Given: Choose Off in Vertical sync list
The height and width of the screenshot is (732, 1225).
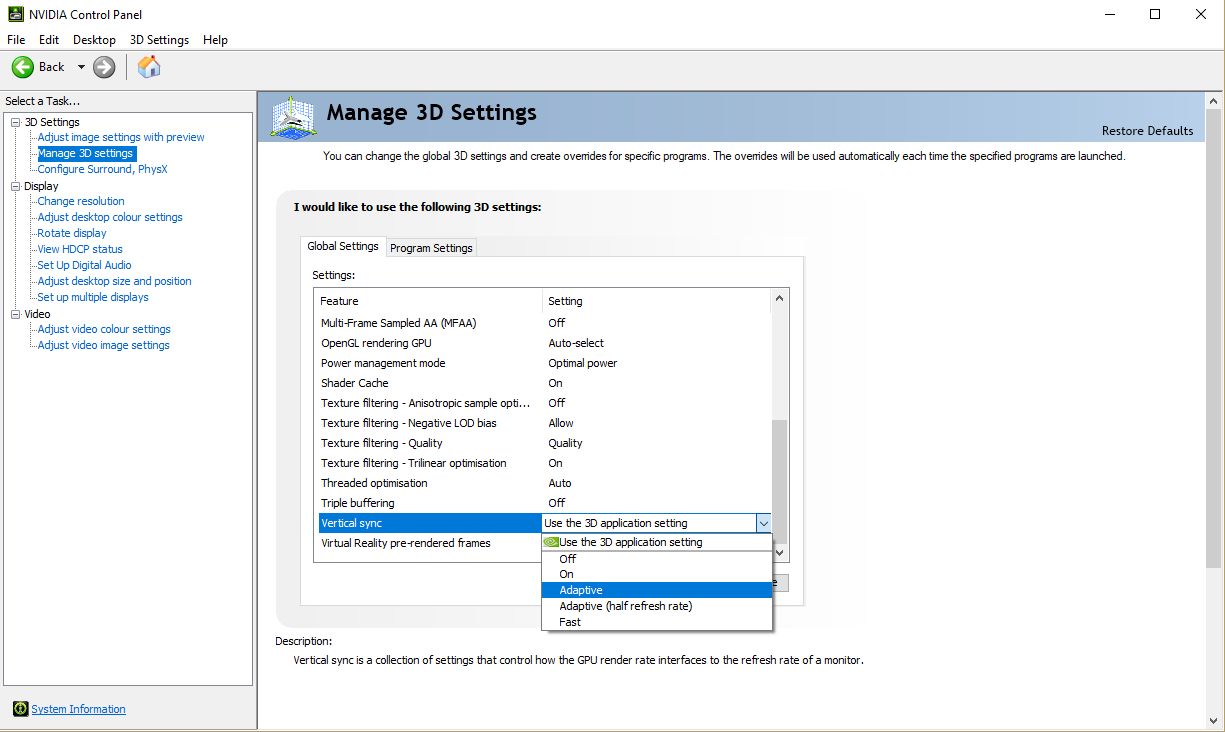Looking at the screenshot, I should [657, 559].
